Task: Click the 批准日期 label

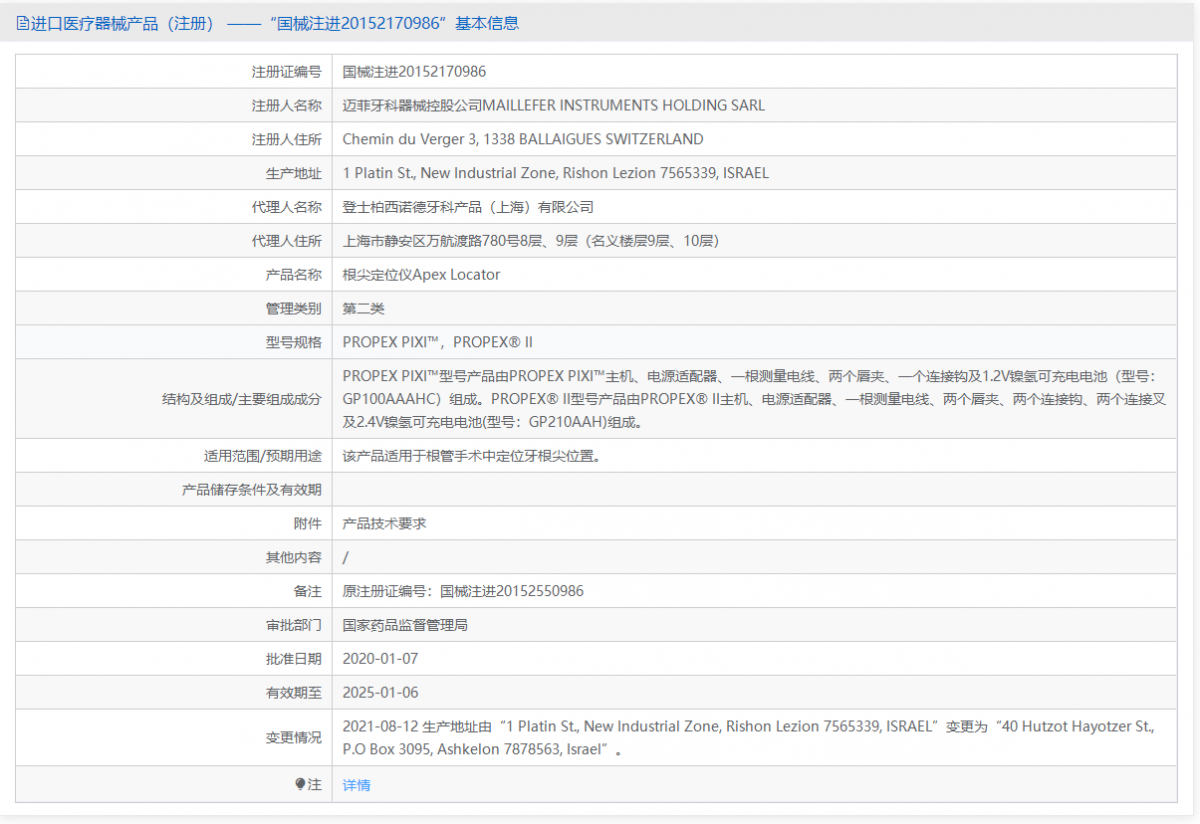Action: coord(294,659)
